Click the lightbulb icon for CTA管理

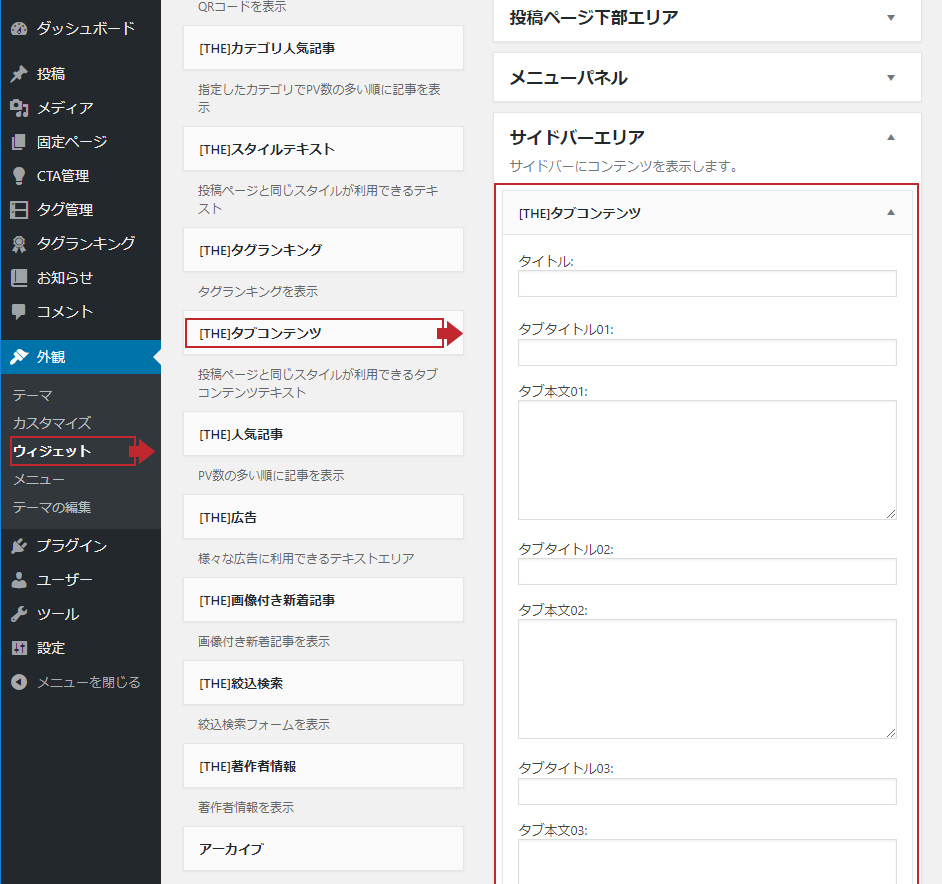19,176
